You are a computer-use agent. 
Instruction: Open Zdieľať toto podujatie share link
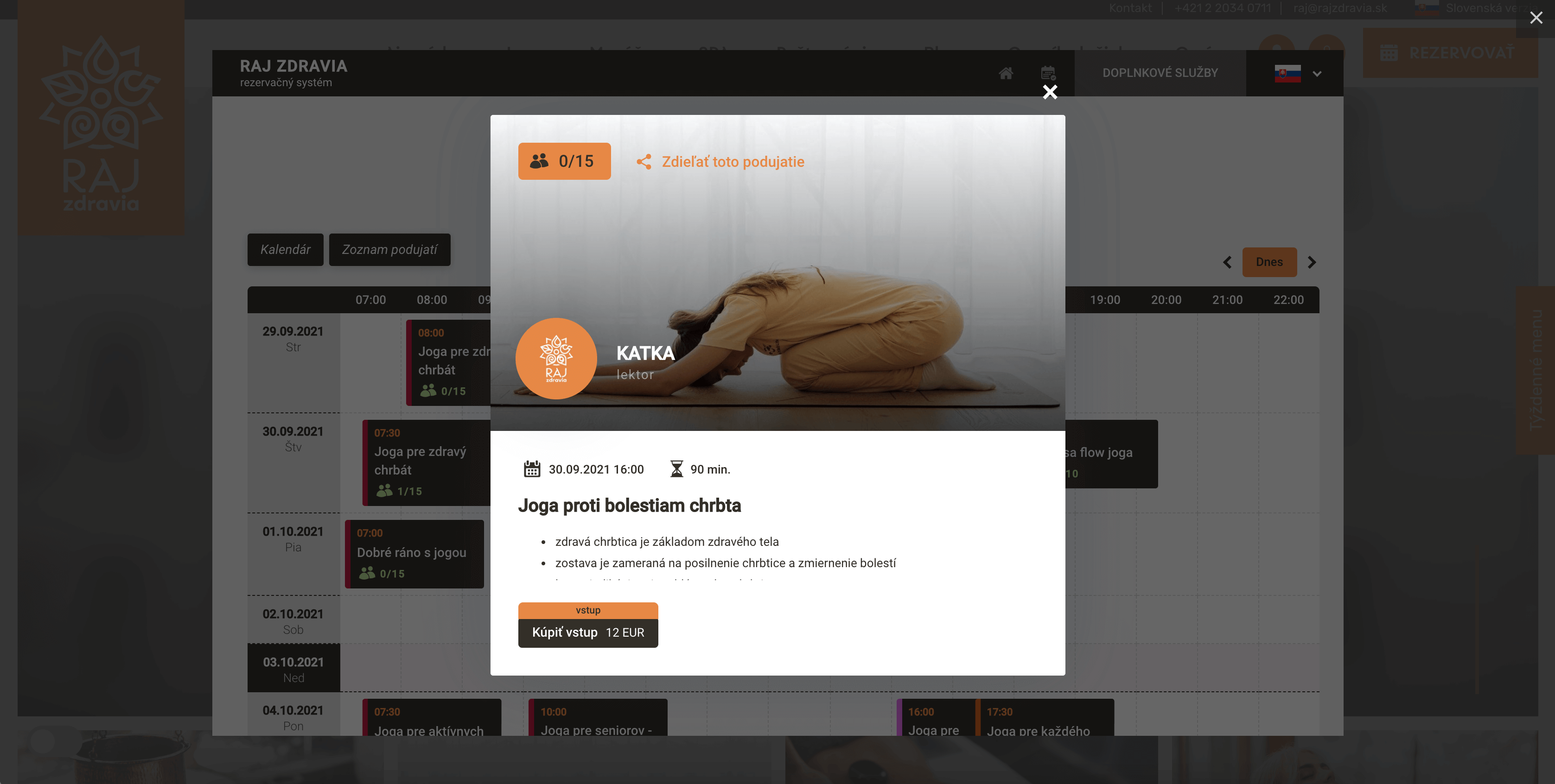pyautogui.click(x=733, y=162)
